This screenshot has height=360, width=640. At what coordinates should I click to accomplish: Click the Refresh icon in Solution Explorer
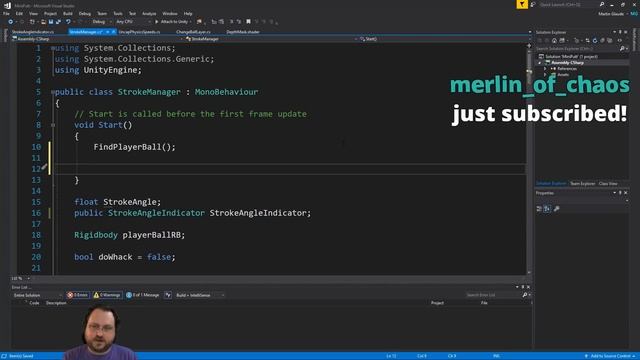coord(595,40)
